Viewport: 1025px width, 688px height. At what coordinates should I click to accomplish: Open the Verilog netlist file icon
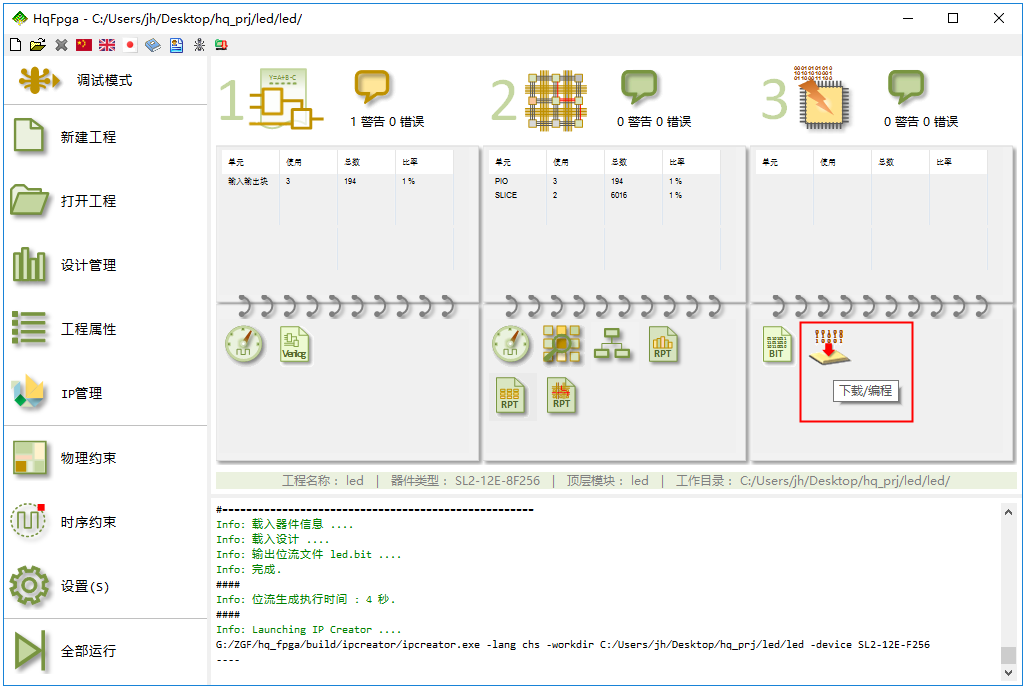click(295, 344)
